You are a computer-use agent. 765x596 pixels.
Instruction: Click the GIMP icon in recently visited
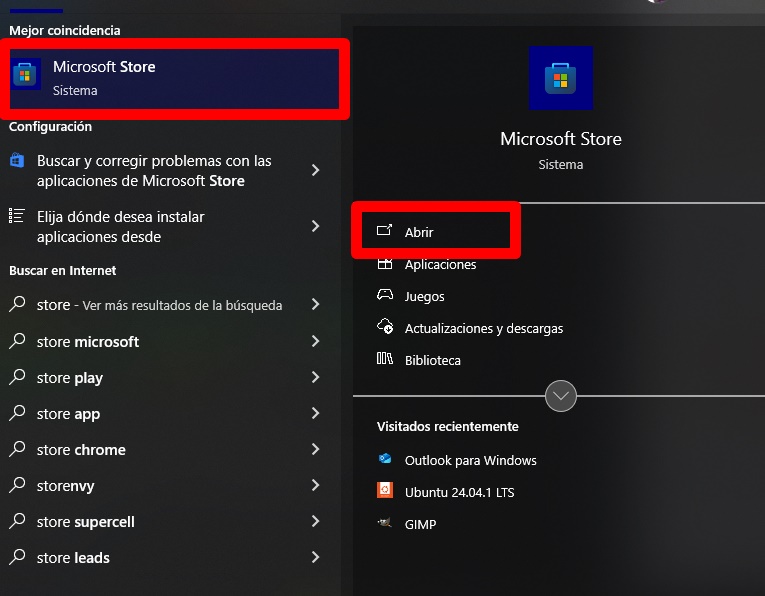384,523
